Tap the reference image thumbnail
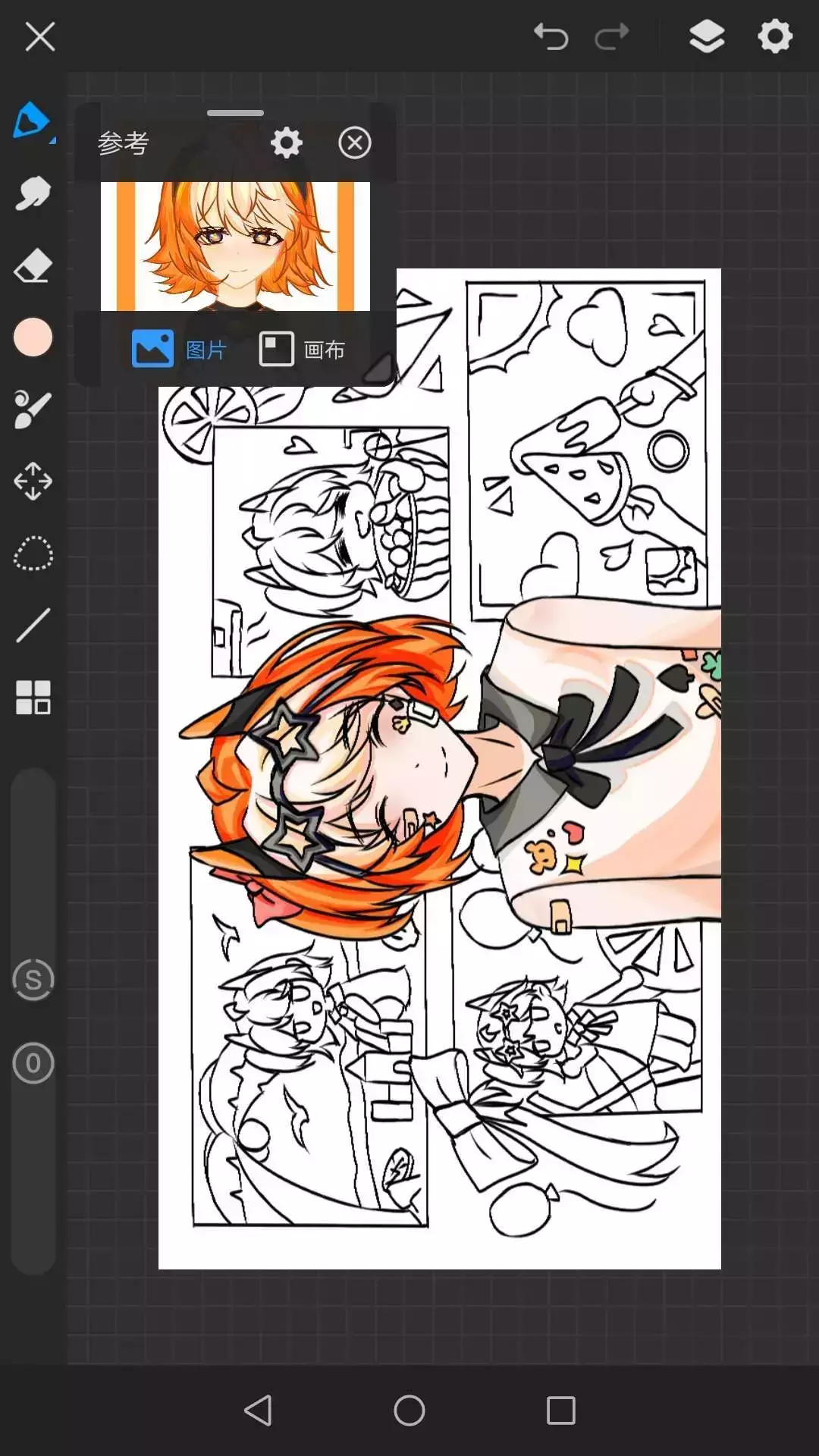Viewport: 819px width, 1456px height. pos(235,246)
